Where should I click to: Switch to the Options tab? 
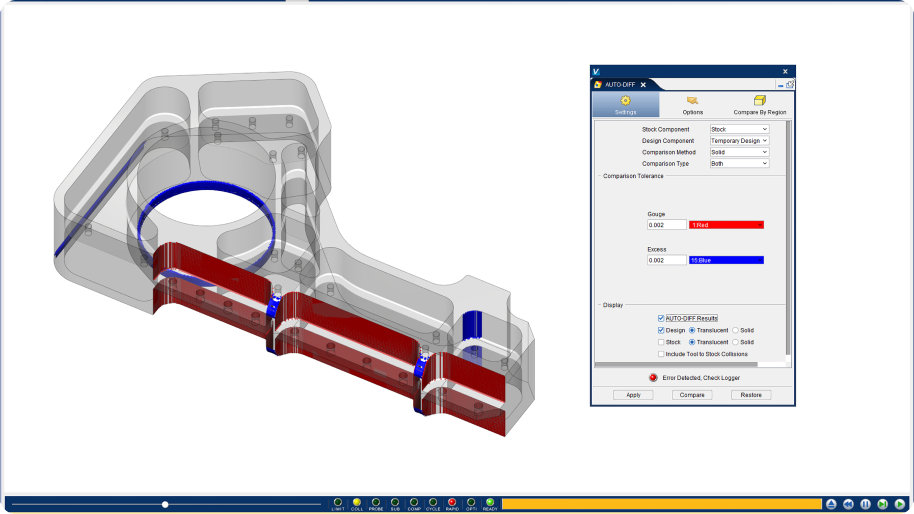pos(692,105)
